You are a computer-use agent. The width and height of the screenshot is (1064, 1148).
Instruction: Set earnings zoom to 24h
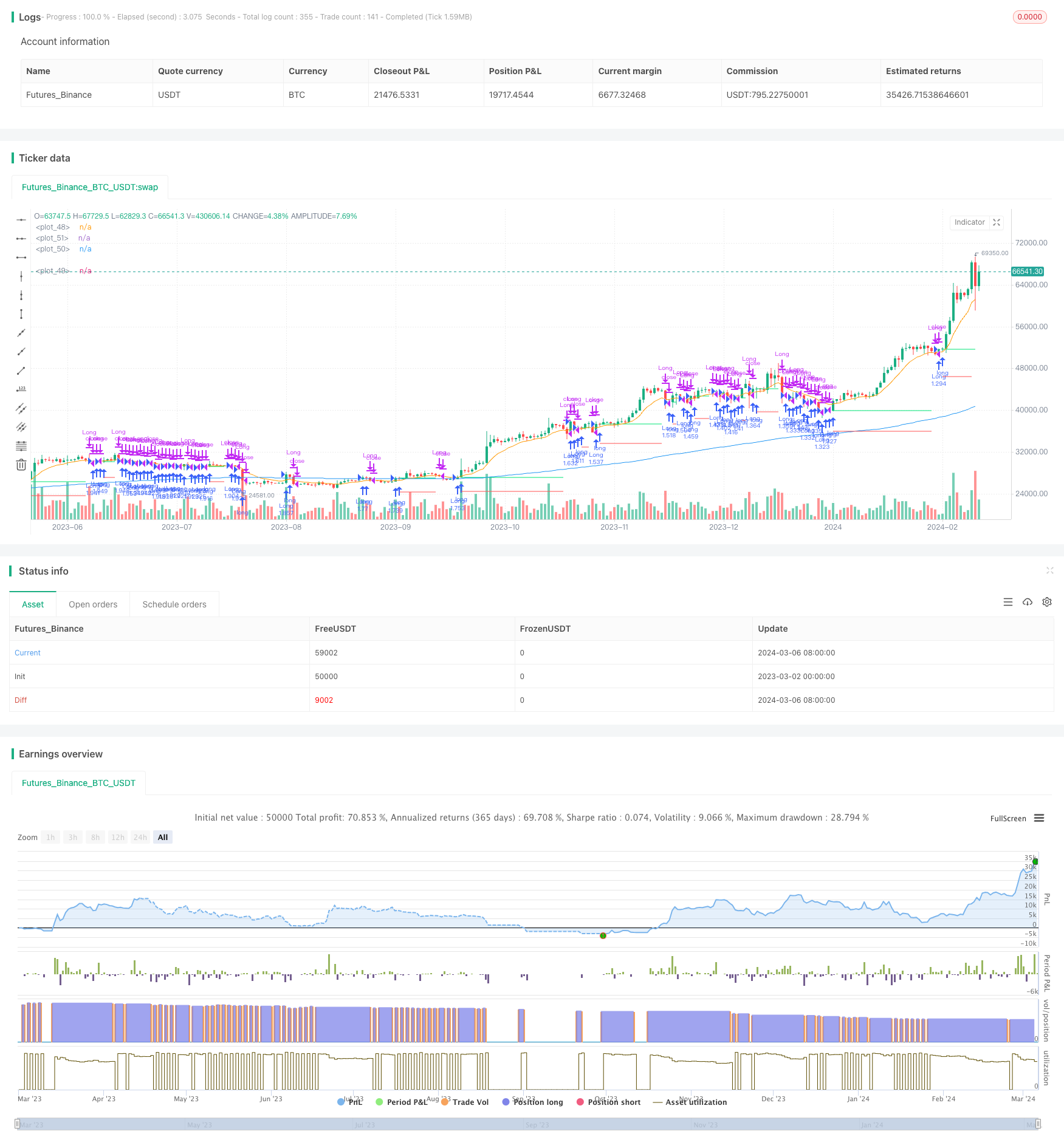[x=140, y=837]
